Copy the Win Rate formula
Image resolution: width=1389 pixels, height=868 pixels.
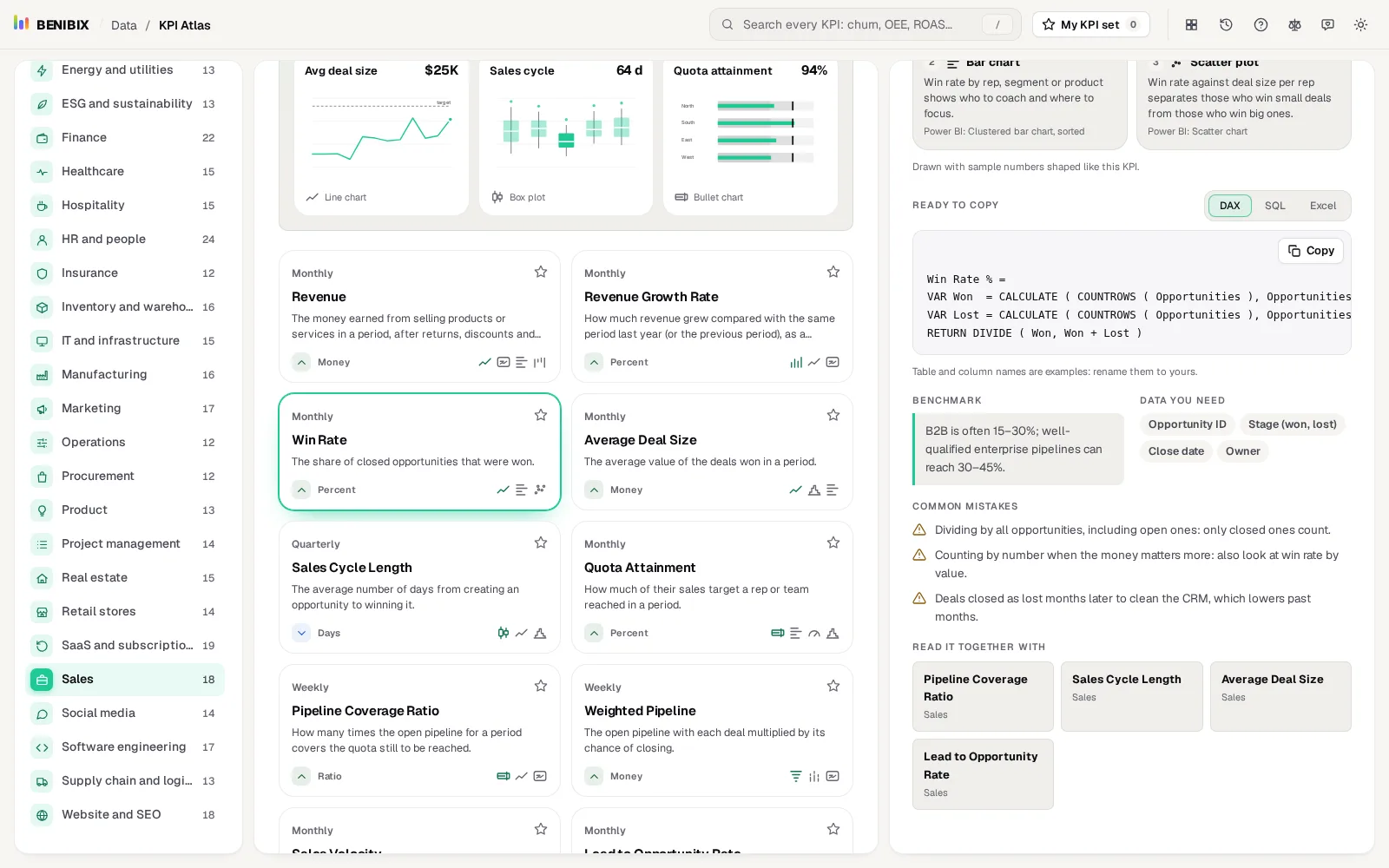[1311, 251]
